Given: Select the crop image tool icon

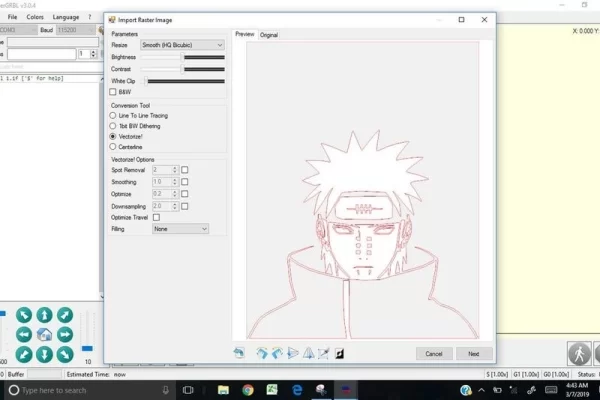Looking at the screenshot, I should point(324,353).
